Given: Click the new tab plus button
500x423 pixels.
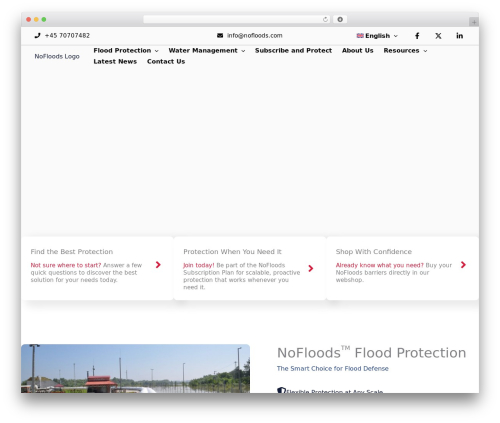Looking at the screenshot, I should click(x=474, y=22).
